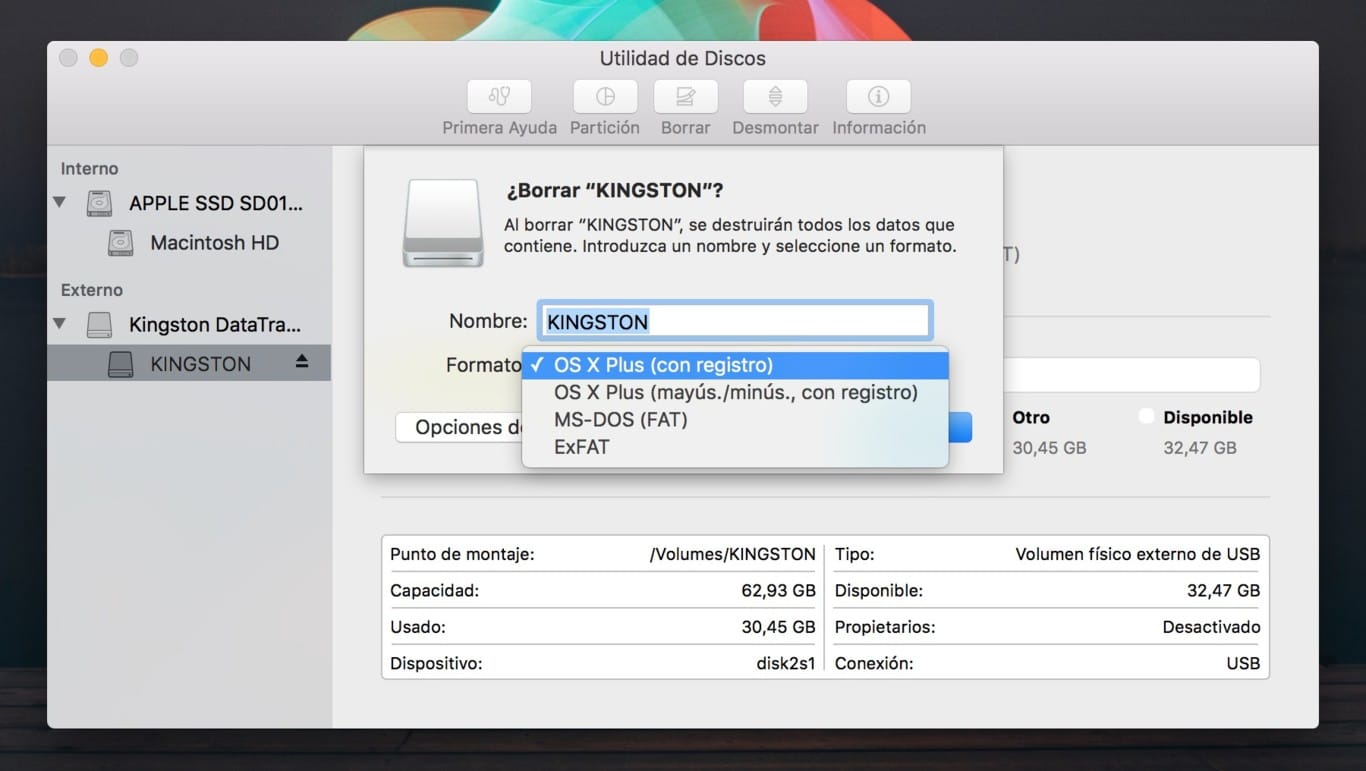
Task: Click the USB connection value
Action: 1243,663
